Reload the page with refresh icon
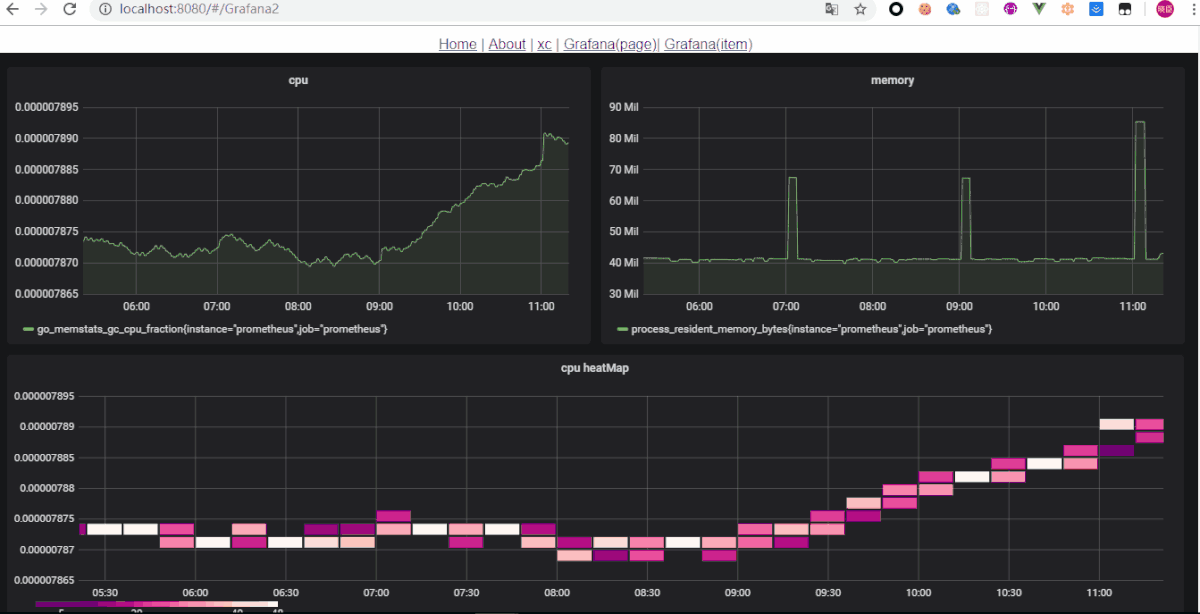 pos(69,9)
